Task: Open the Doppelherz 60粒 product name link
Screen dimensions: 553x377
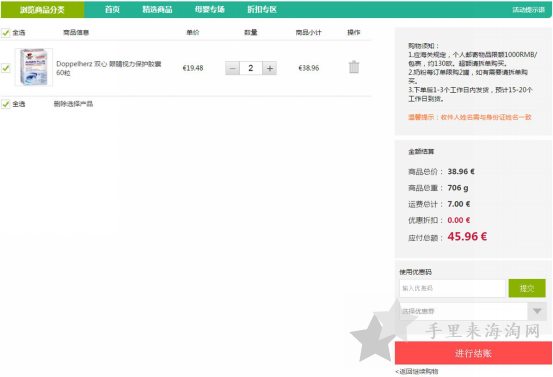Action: click(x=109, y=68)
